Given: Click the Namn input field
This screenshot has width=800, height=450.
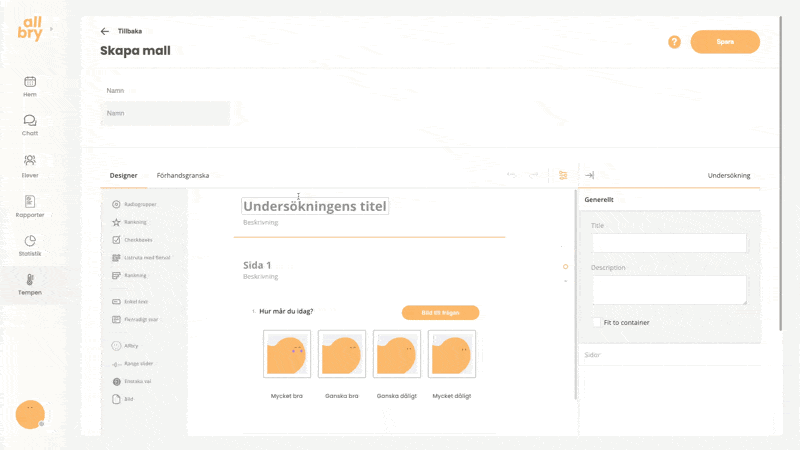Looking at the screenshot, I should click(165, 113).
